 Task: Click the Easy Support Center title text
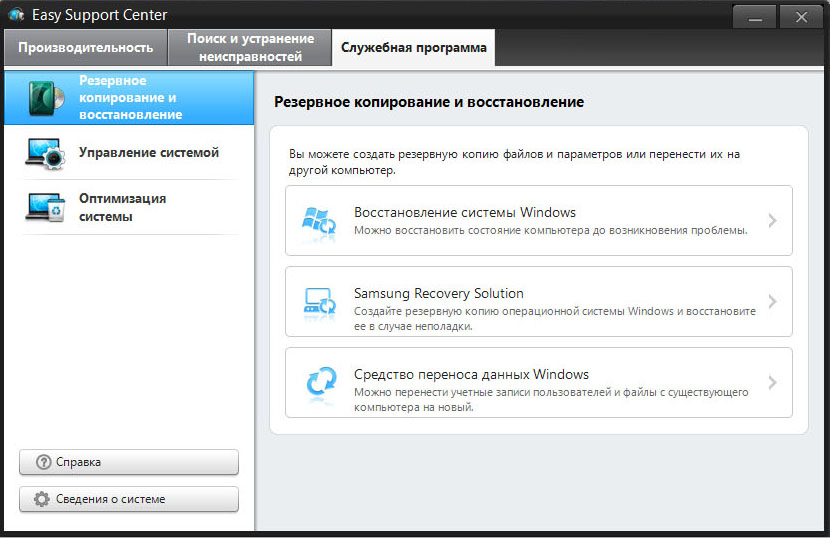100,15
